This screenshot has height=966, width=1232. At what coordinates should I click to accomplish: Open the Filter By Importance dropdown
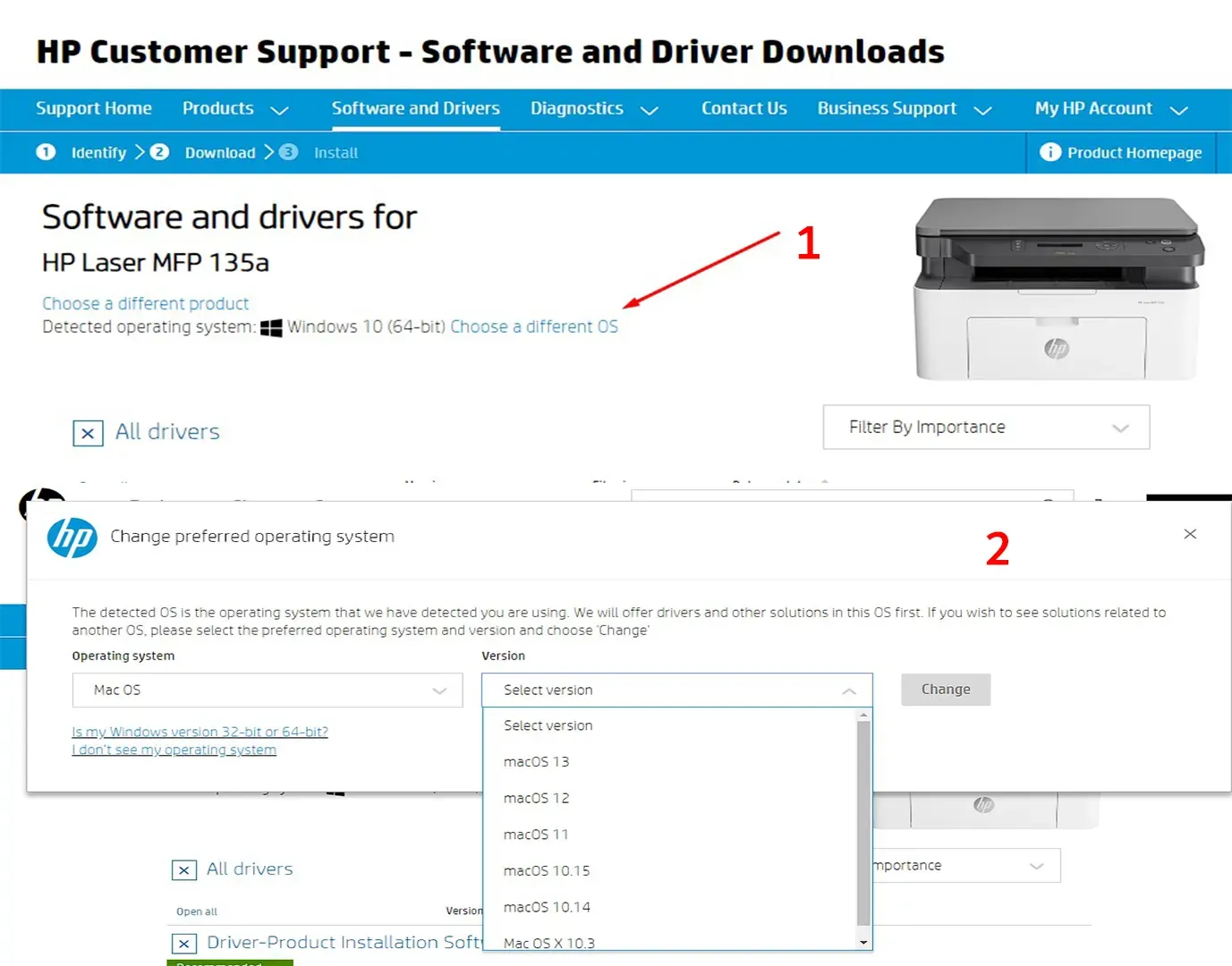(986, 428)
